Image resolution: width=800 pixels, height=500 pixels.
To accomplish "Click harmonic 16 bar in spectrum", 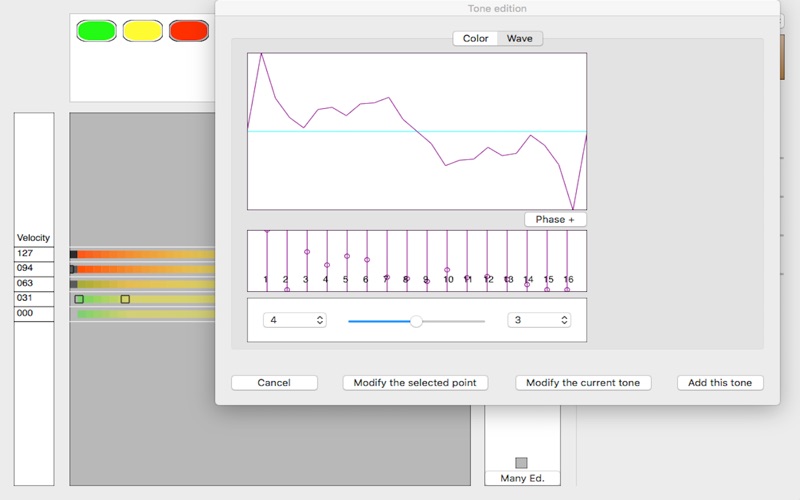I will [567, 261].
